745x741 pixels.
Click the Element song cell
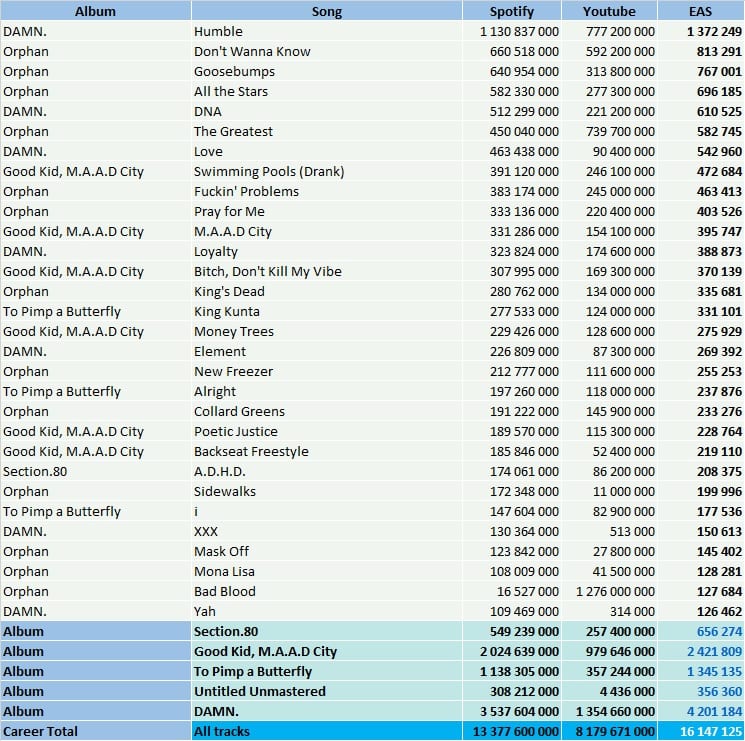pos(326,351)
